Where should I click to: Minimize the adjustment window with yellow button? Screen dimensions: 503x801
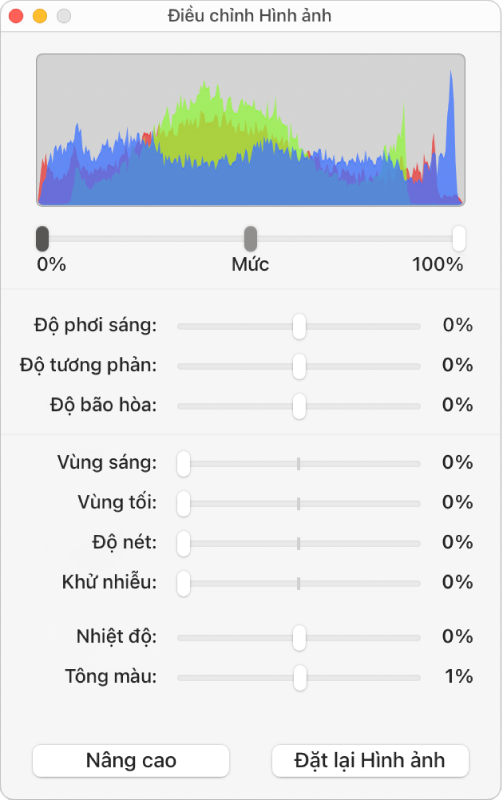tap(40, 16)
